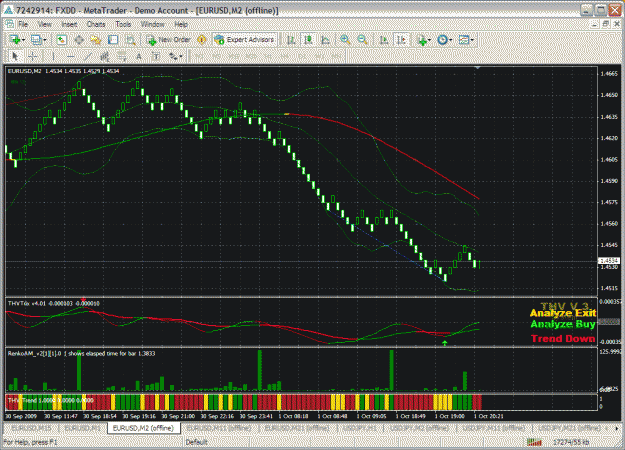Click the 'Trend Down' red text
Image resolution: width=625 pixels, height=450 pixels.
(563, 339)
